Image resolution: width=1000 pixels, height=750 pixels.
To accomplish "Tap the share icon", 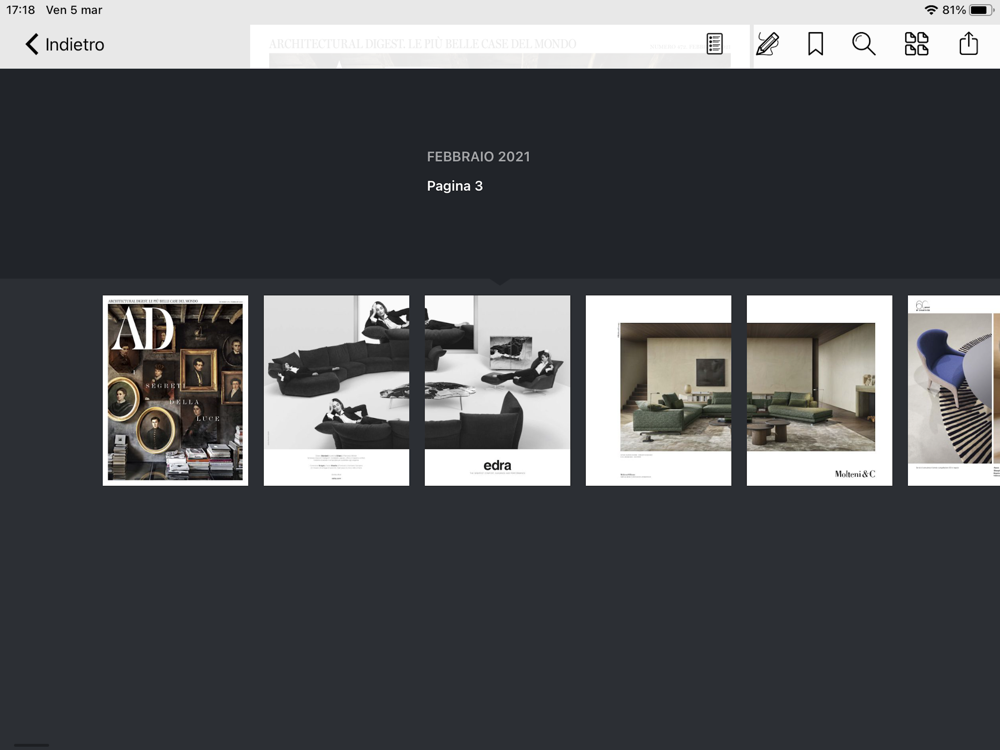I will click(x=968, y=43).
